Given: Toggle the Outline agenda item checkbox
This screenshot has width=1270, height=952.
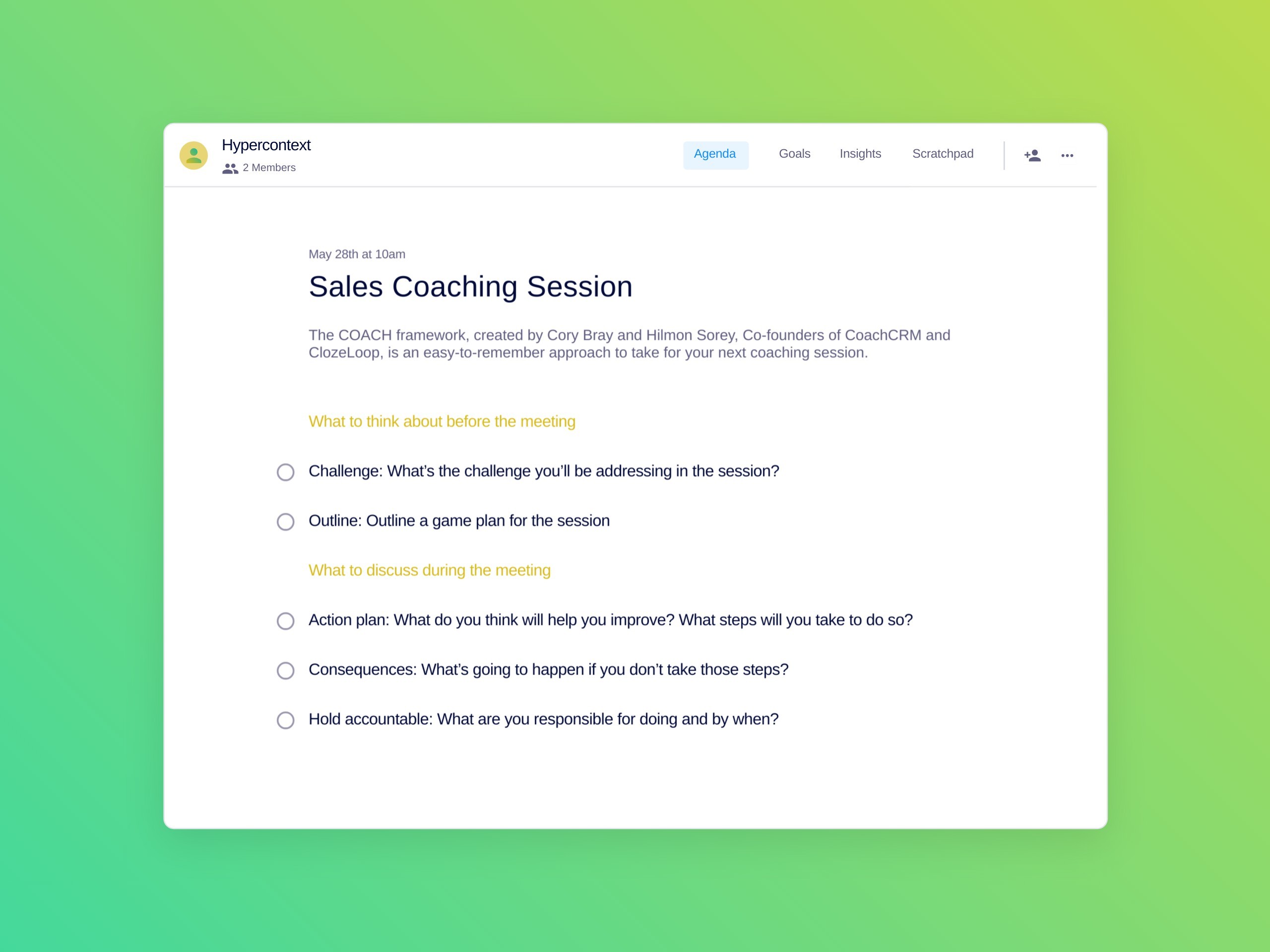Looking at the screenshot, I should 284,521.
